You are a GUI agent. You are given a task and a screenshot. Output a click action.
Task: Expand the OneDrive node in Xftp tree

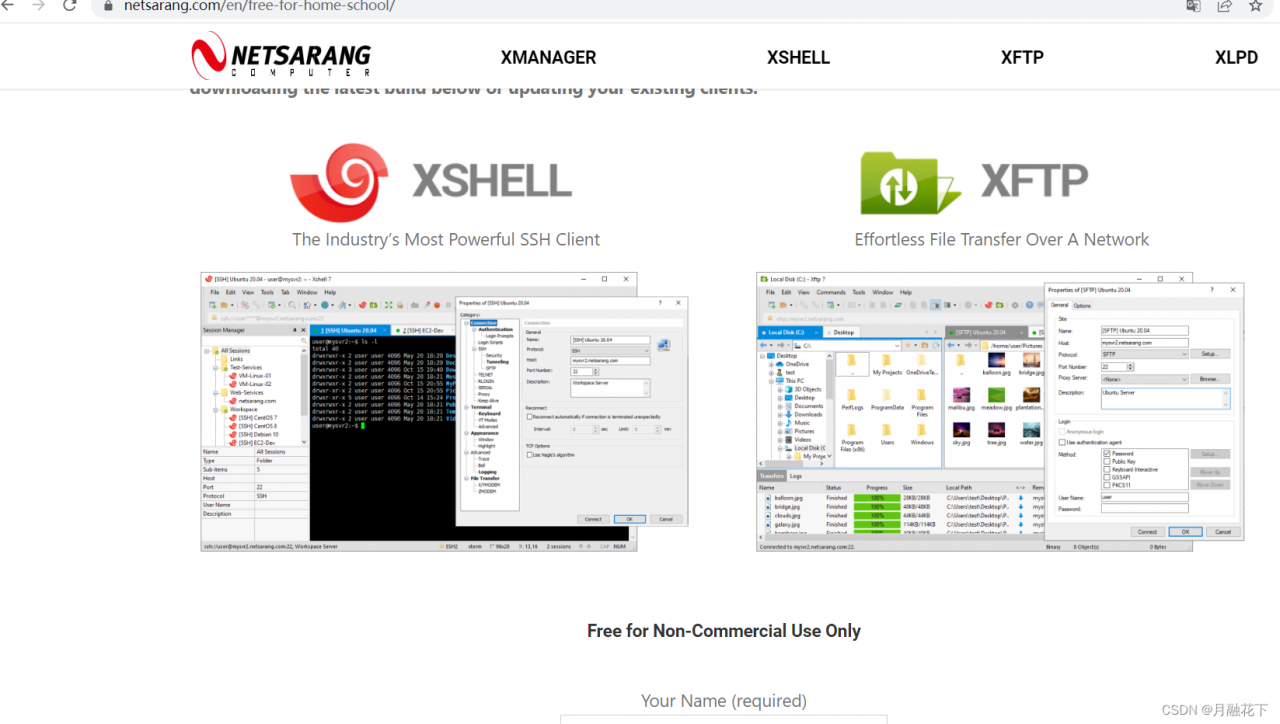pyautogui.click(x=771, y=364)
